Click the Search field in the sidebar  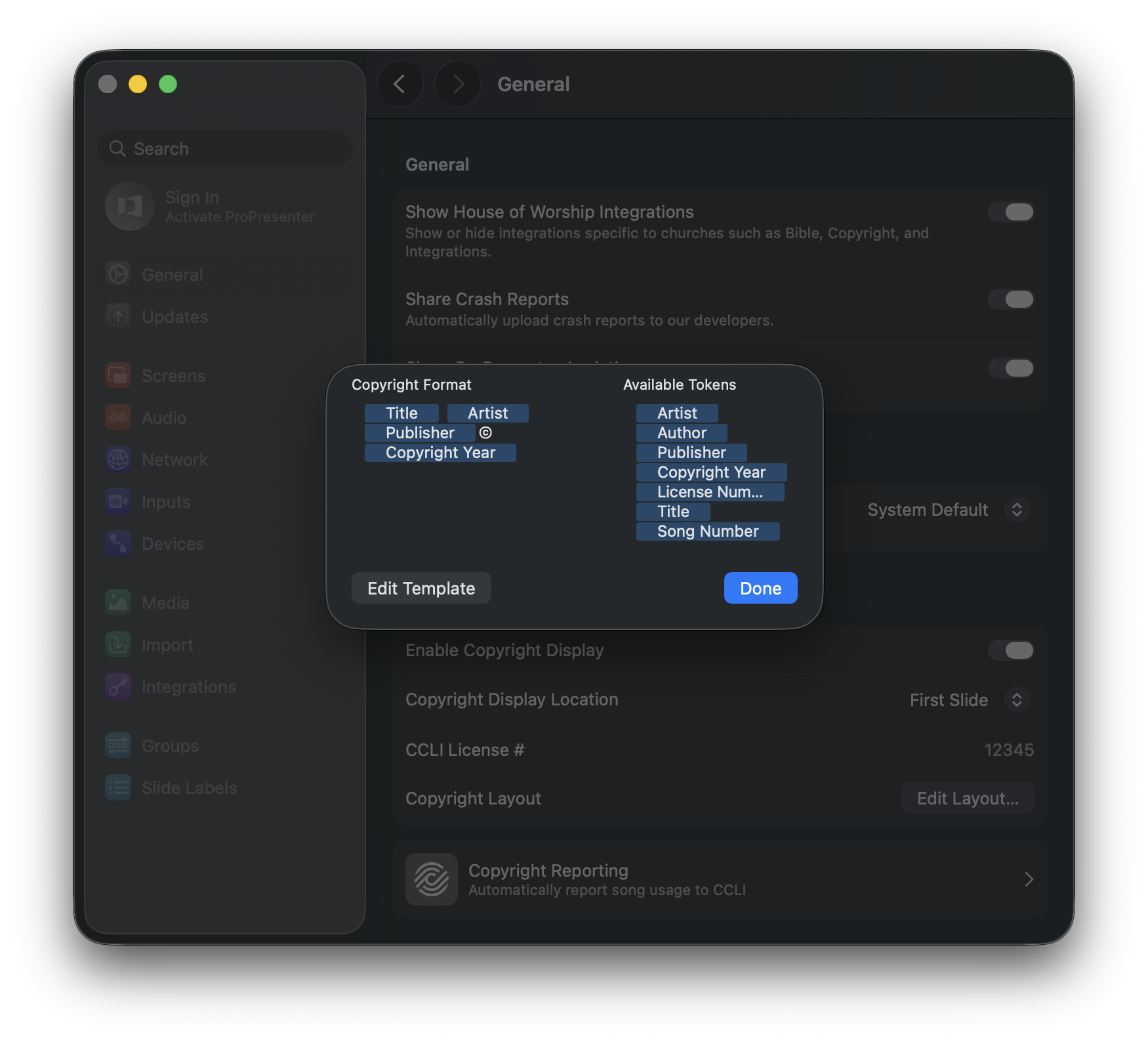point(225,149)
